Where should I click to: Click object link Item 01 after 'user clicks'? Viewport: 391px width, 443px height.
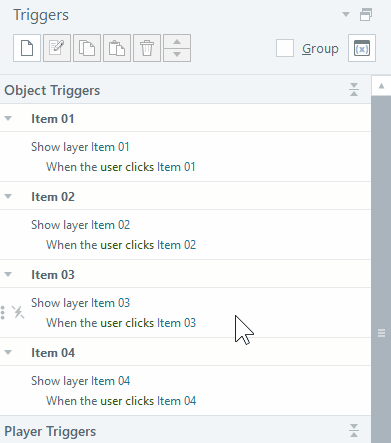coord(176,167)
